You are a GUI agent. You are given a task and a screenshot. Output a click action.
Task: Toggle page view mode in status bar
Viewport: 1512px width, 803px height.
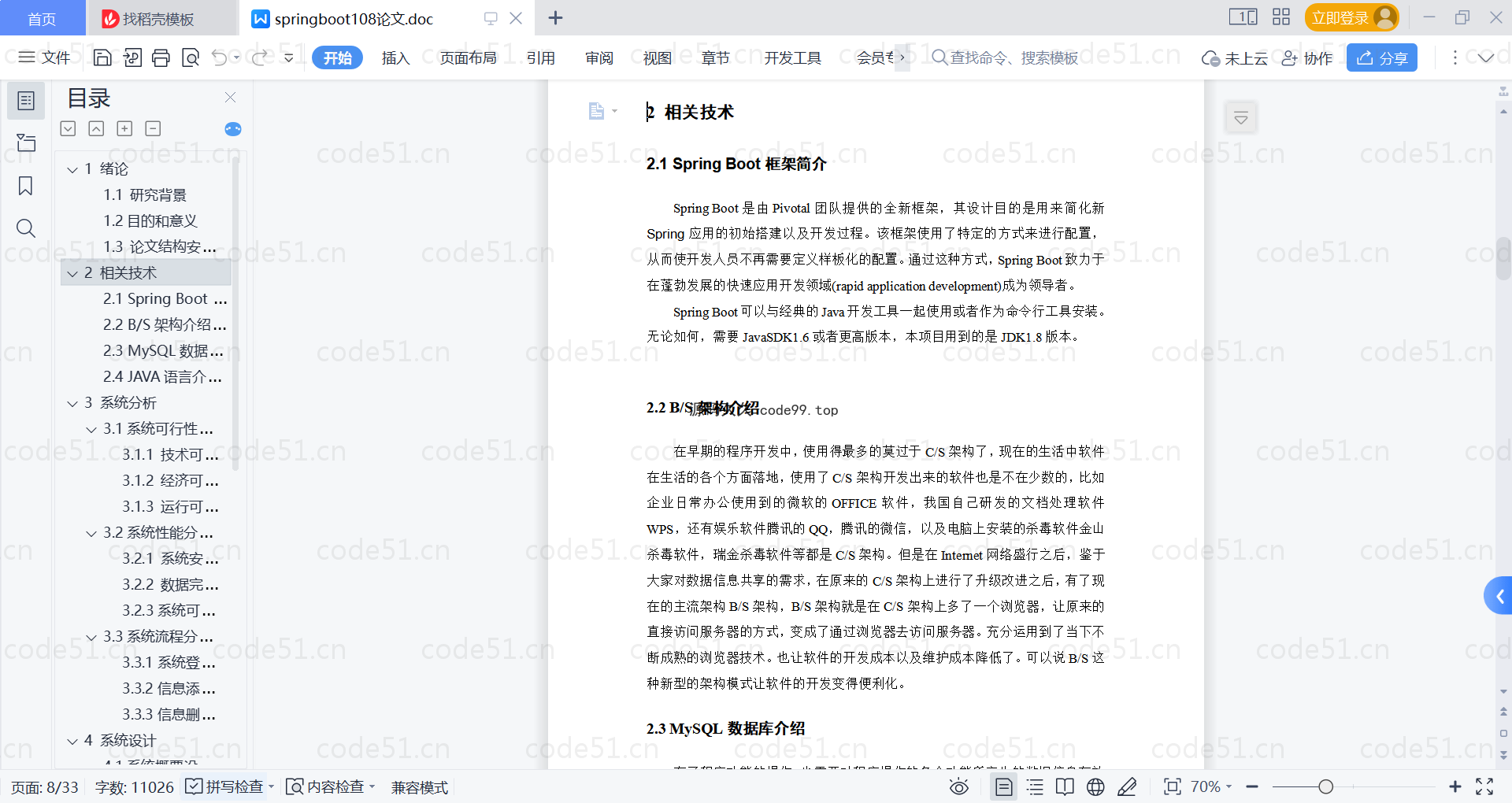click(x=1003, y=787)
